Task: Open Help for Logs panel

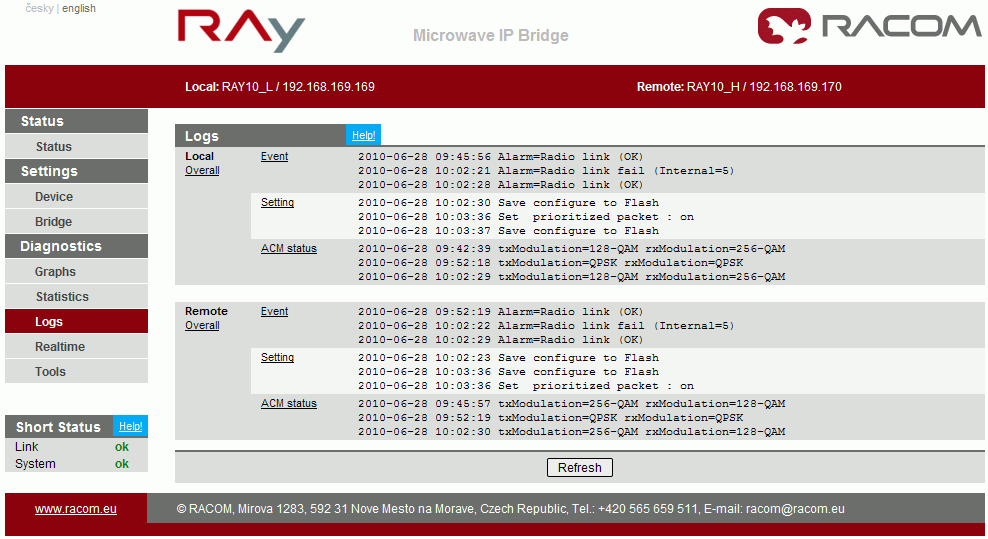Action: point(363,135)
